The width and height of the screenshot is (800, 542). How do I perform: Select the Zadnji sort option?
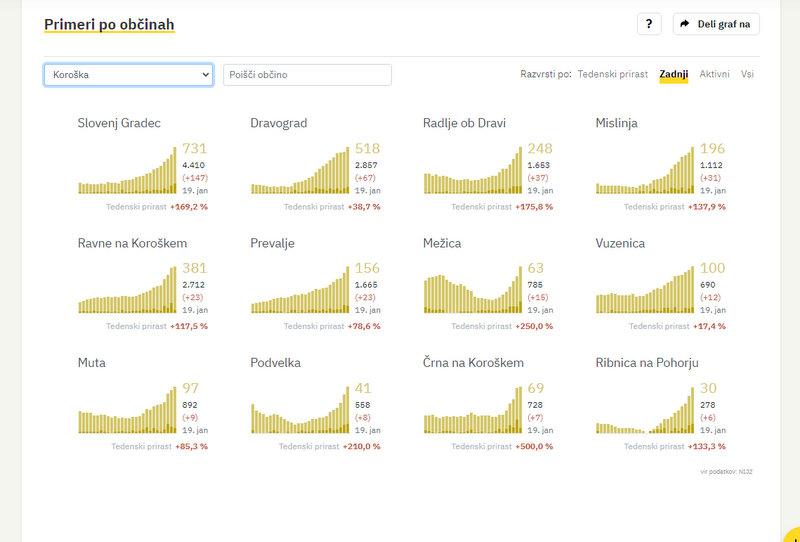coord(673,74)
